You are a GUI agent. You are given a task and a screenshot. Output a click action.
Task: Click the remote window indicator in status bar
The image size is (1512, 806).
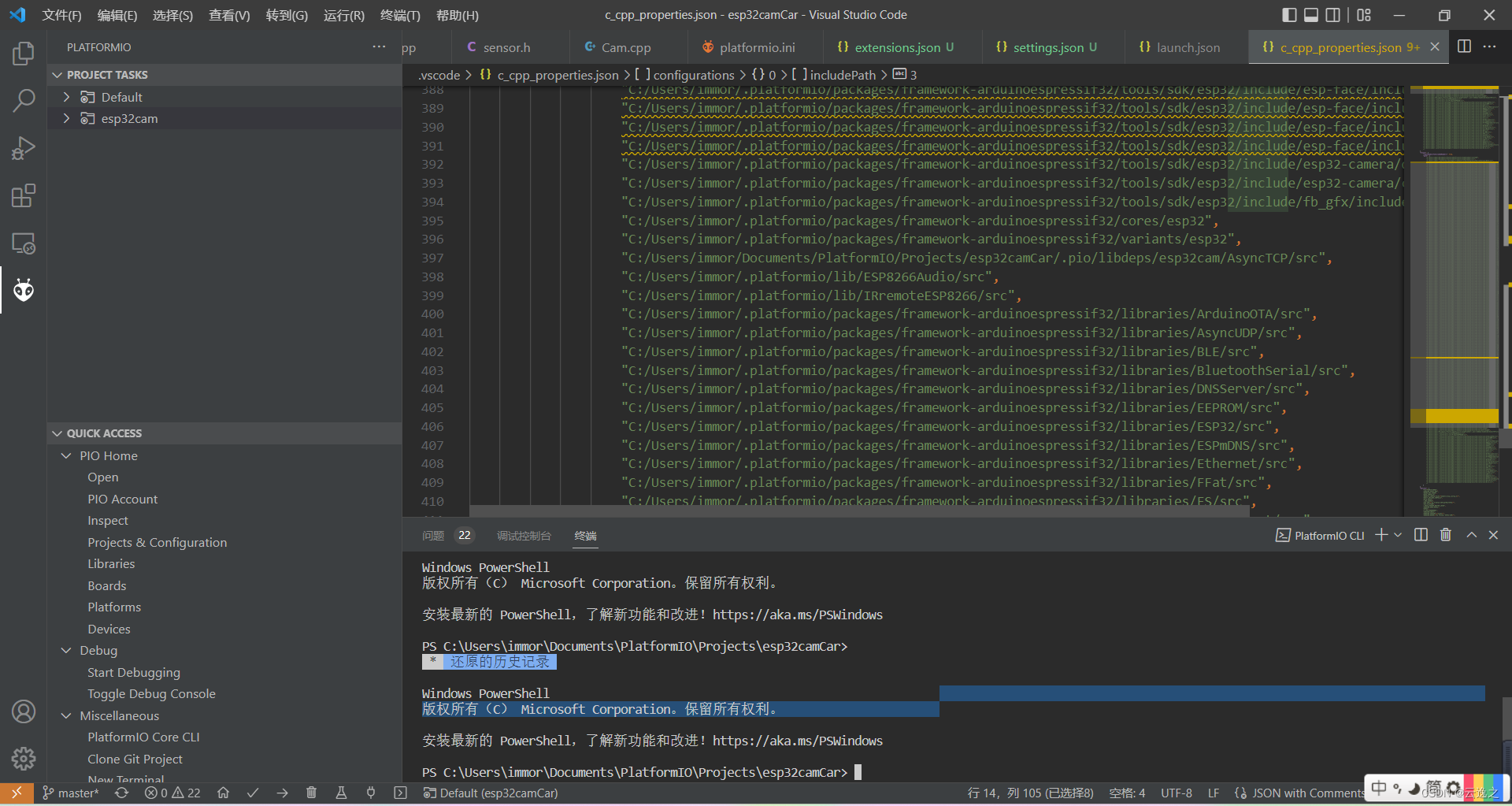tap(17, 793)
